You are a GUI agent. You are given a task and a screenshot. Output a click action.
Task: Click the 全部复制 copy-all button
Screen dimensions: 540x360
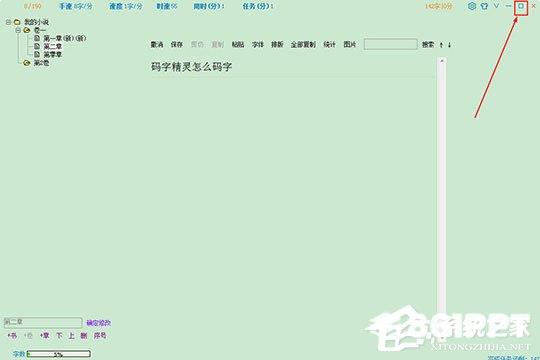pos(303,44)
